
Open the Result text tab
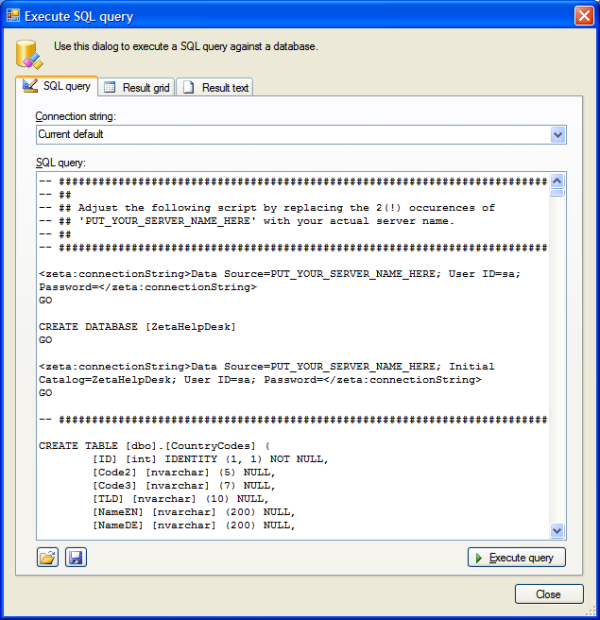215,87
